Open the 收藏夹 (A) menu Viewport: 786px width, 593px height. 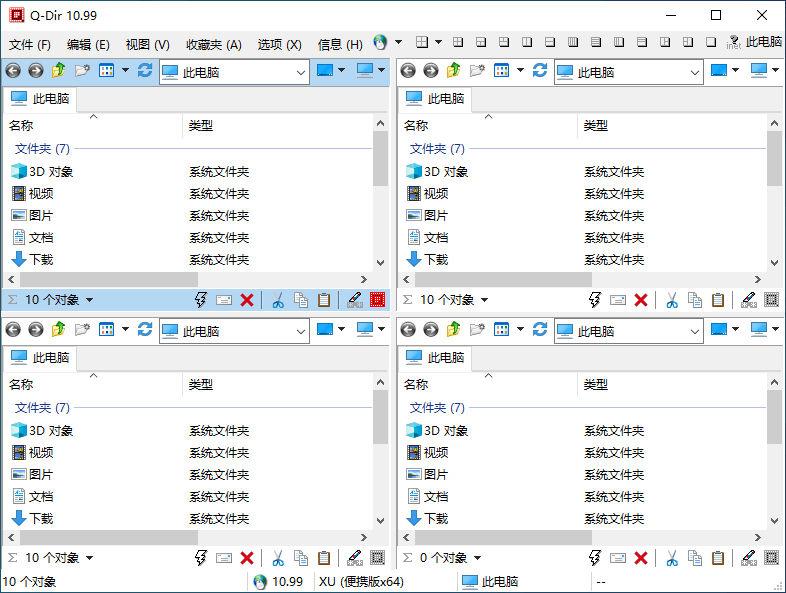coord(214,45)
